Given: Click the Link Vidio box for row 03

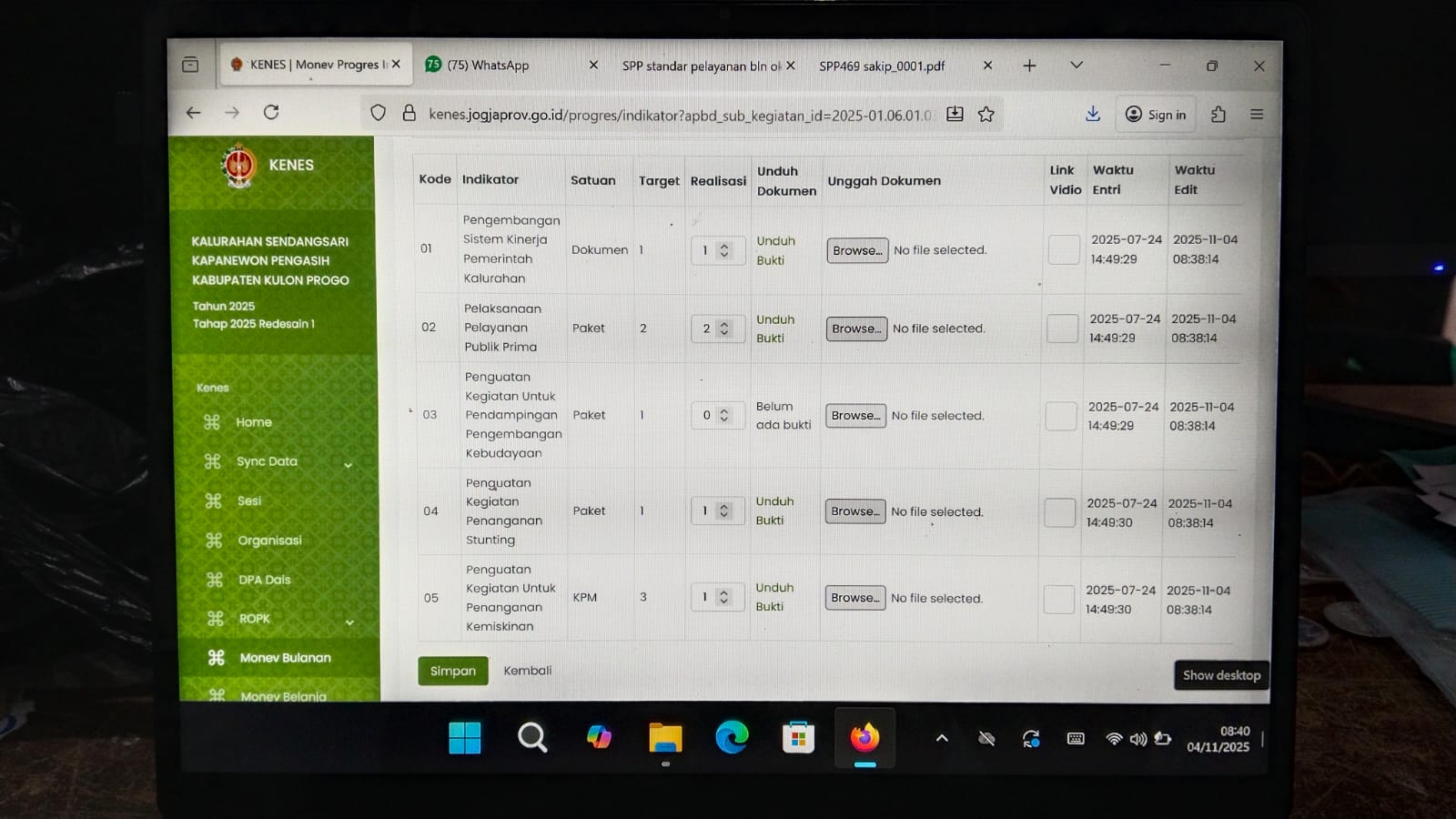Looking at the screenshot, I should point(1061,416).
